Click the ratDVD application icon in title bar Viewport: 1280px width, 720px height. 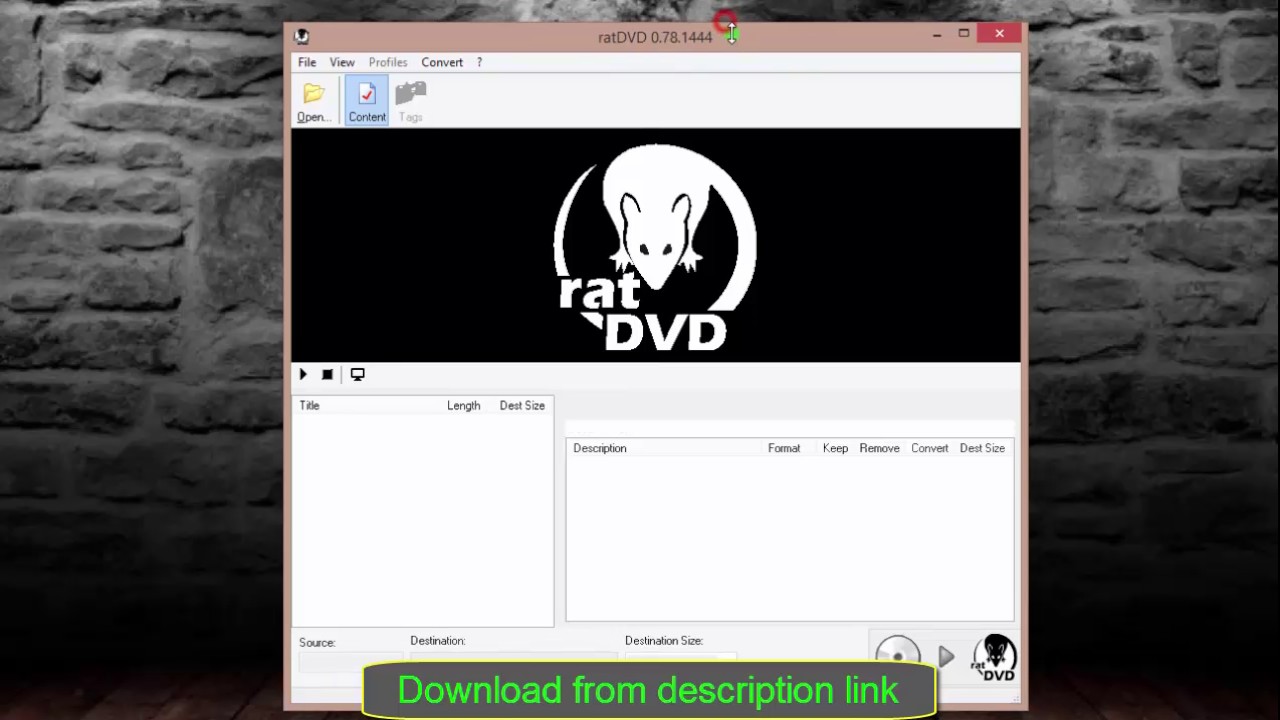tap(301, 36)
